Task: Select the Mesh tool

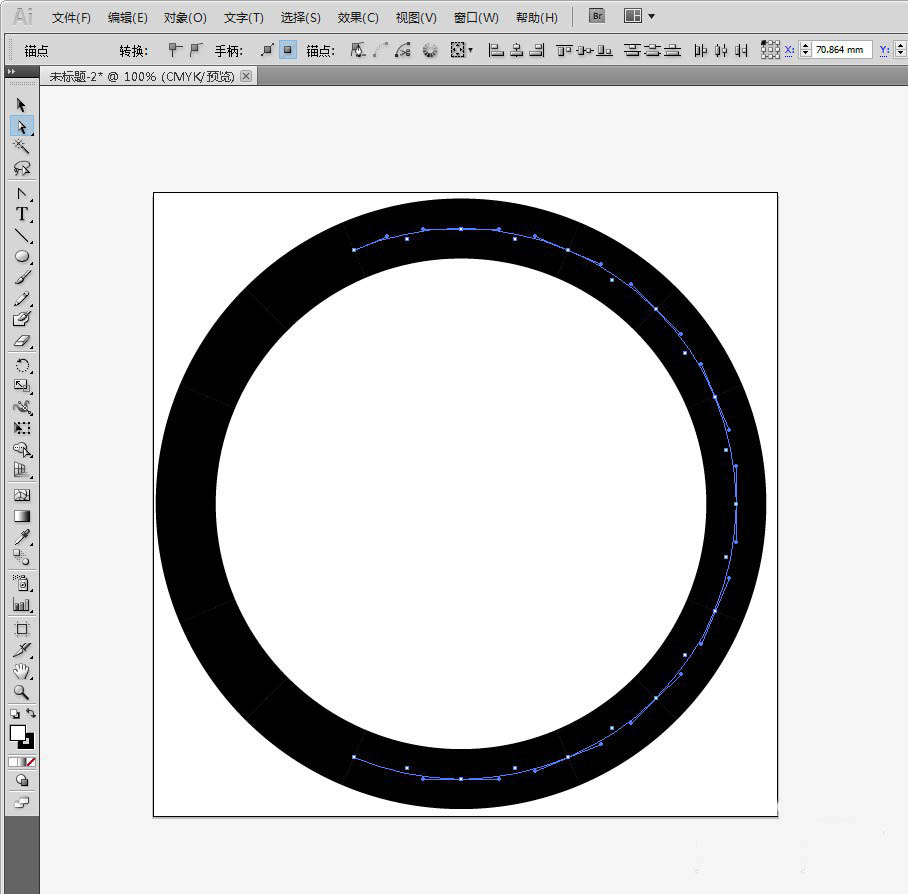Action: tap(21, 495)
